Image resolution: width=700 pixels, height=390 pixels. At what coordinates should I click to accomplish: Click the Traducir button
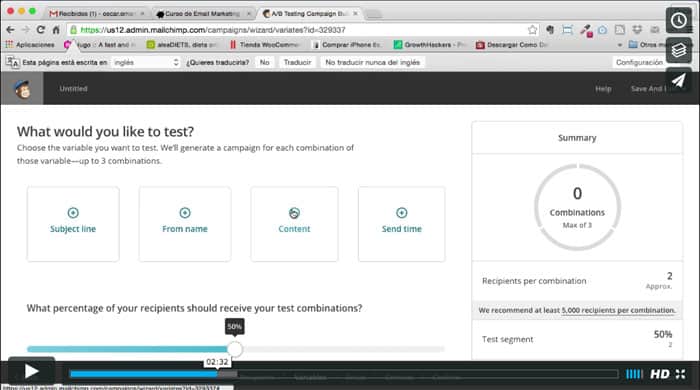pyautogui.click(x=297, y=62)
